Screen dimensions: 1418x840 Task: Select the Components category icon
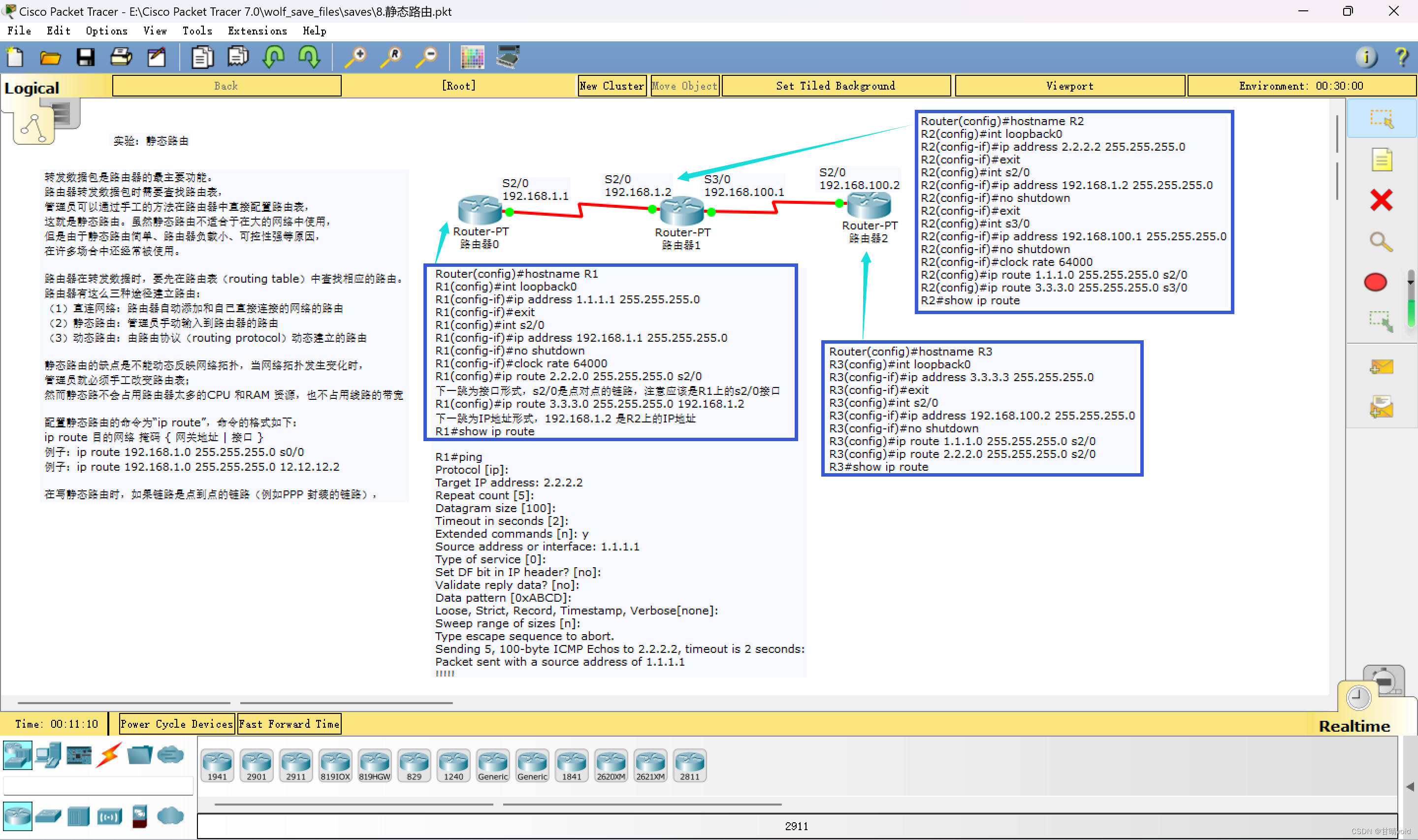(79, 755)
